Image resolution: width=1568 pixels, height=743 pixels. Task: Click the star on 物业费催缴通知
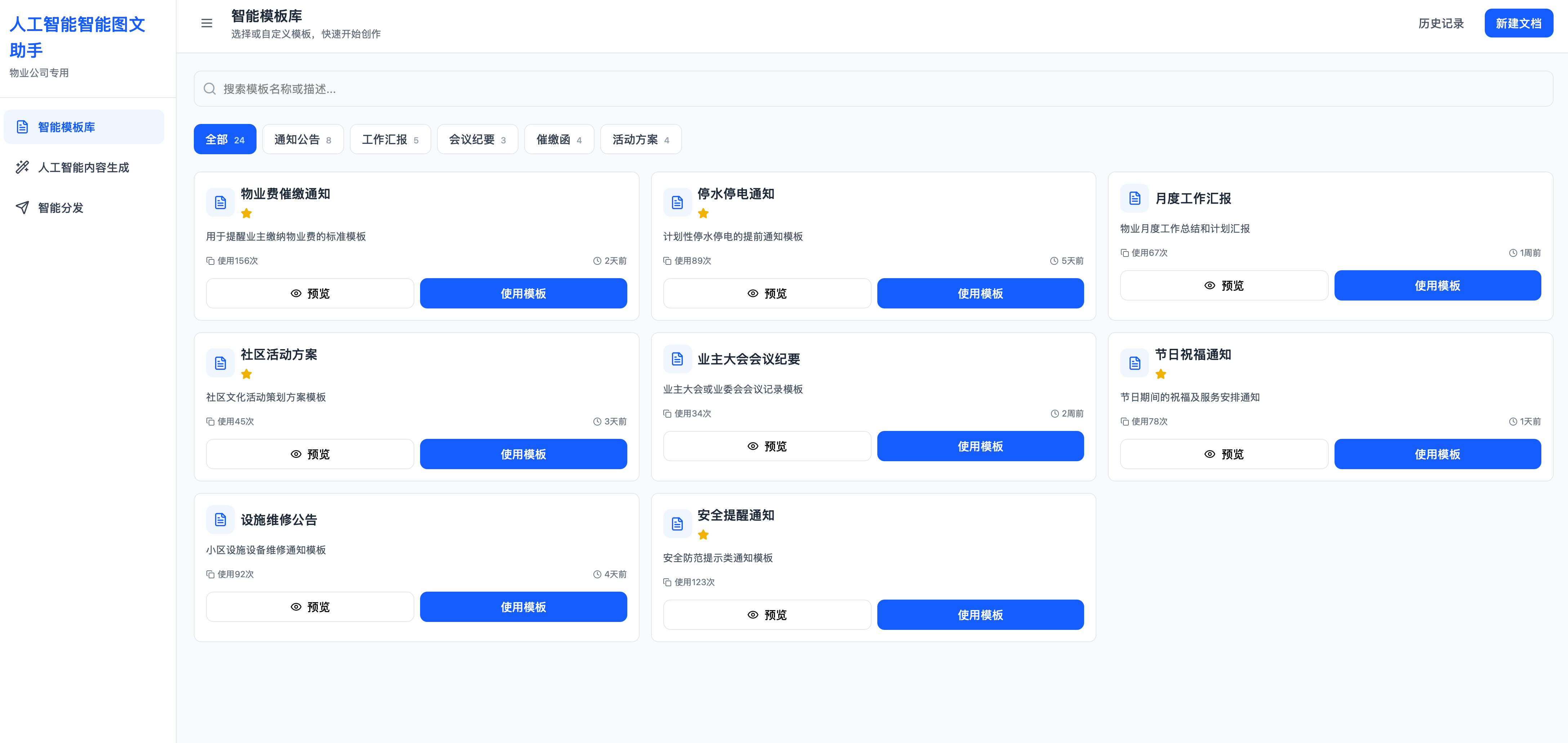click(246, 213)
